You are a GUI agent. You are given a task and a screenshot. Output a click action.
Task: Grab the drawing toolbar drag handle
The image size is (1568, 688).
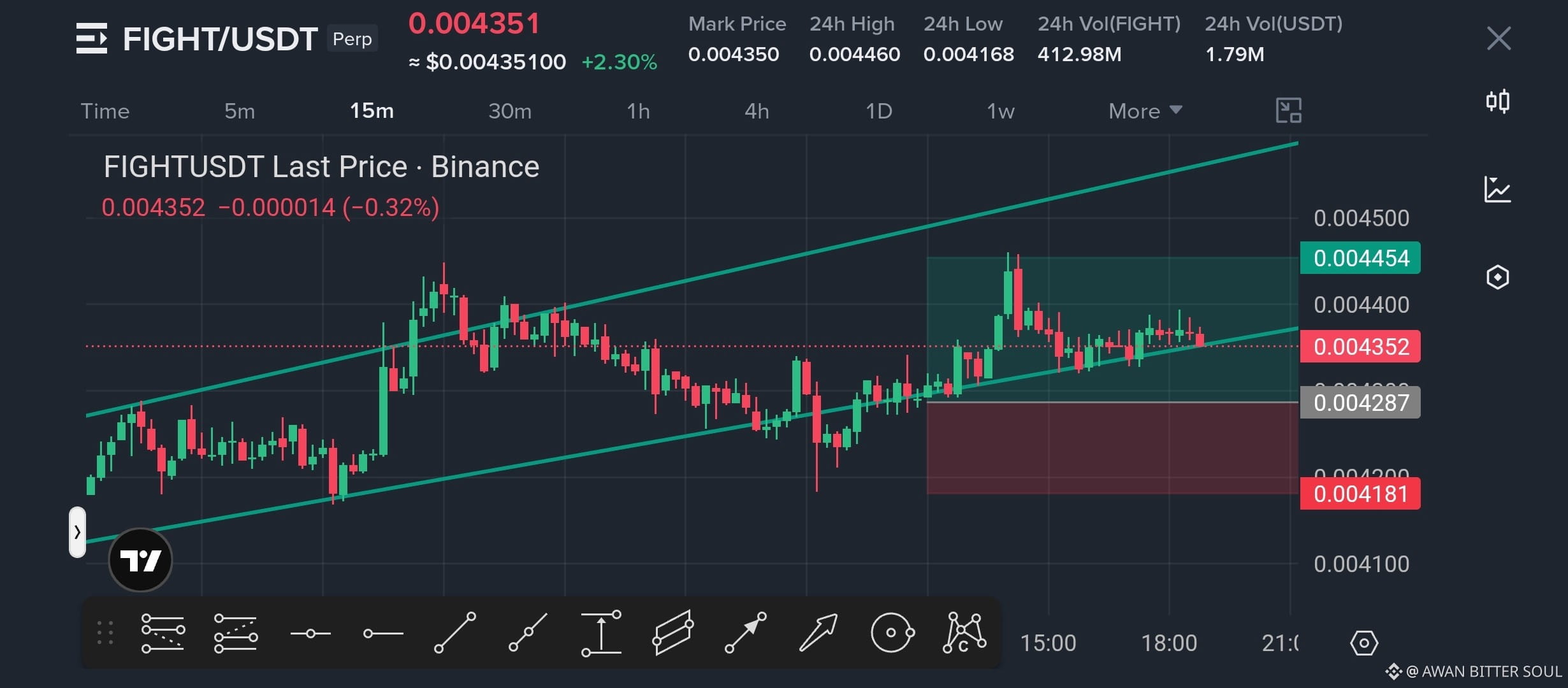(105, 633)
